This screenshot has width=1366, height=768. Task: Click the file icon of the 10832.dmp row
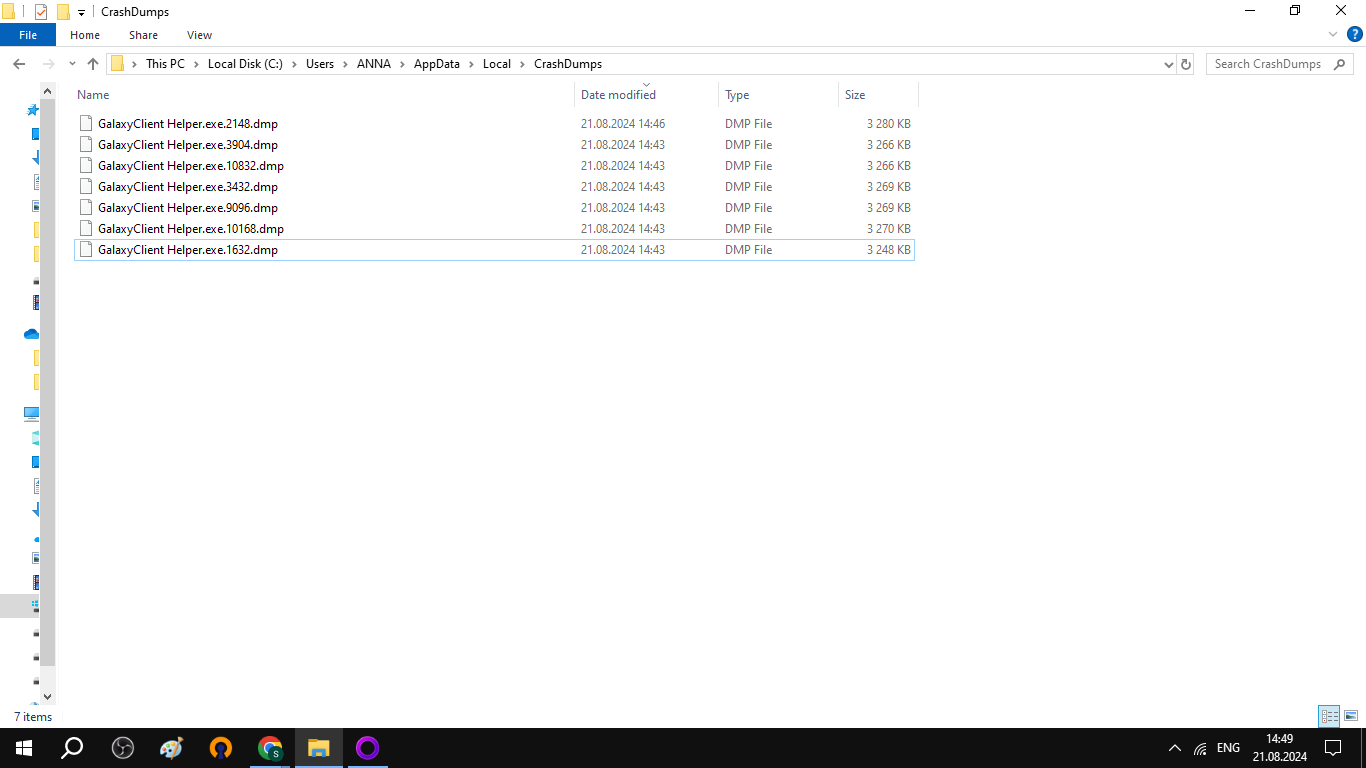(86, 166)
